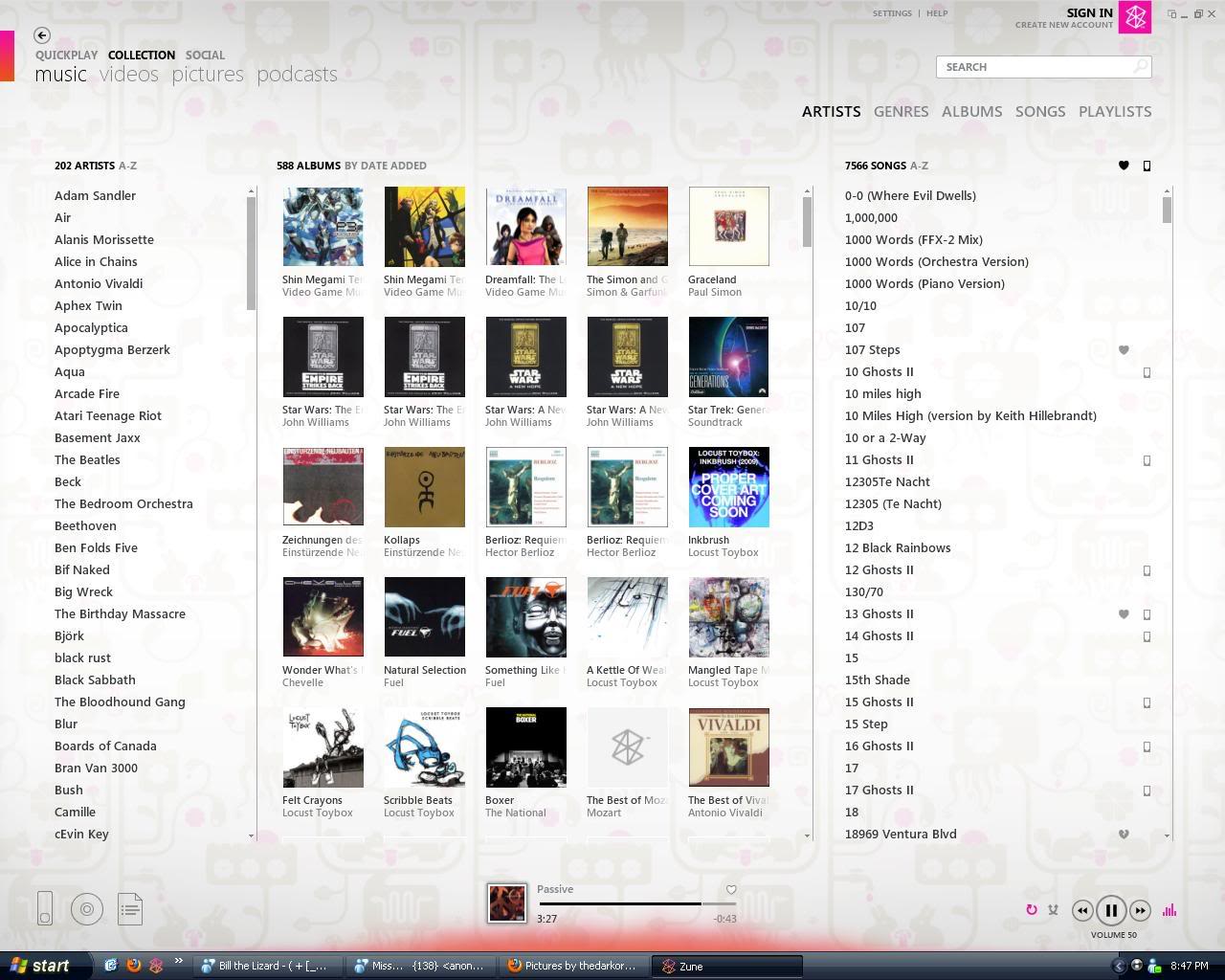This screenshot has width=1225, height=980.
Task: Click the device sync column header
Action: tap(1147, 166)
